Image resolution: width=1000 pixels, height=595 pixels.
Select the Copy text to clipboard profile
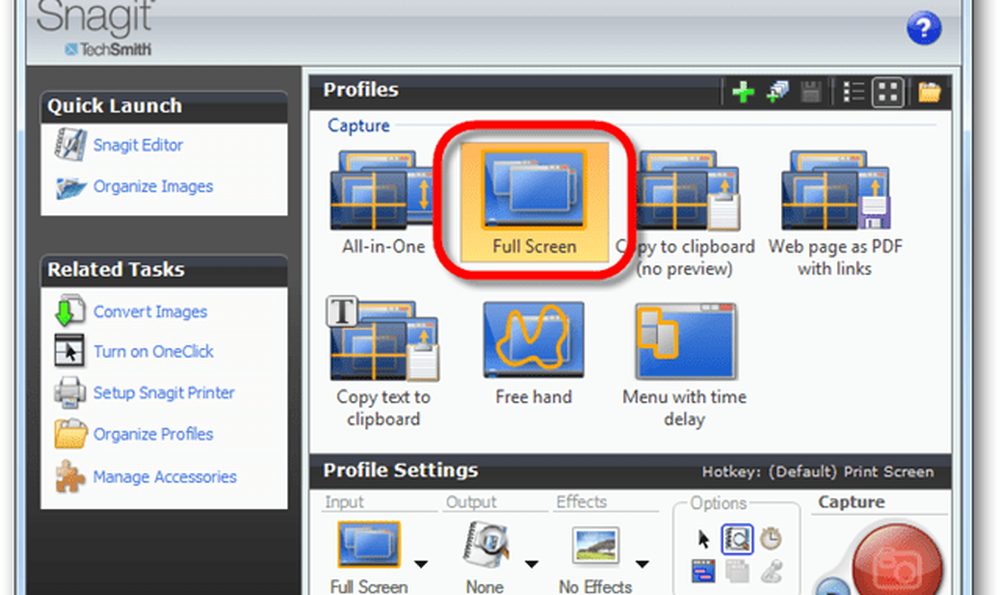pyautogui.click(x=383, y=362)
